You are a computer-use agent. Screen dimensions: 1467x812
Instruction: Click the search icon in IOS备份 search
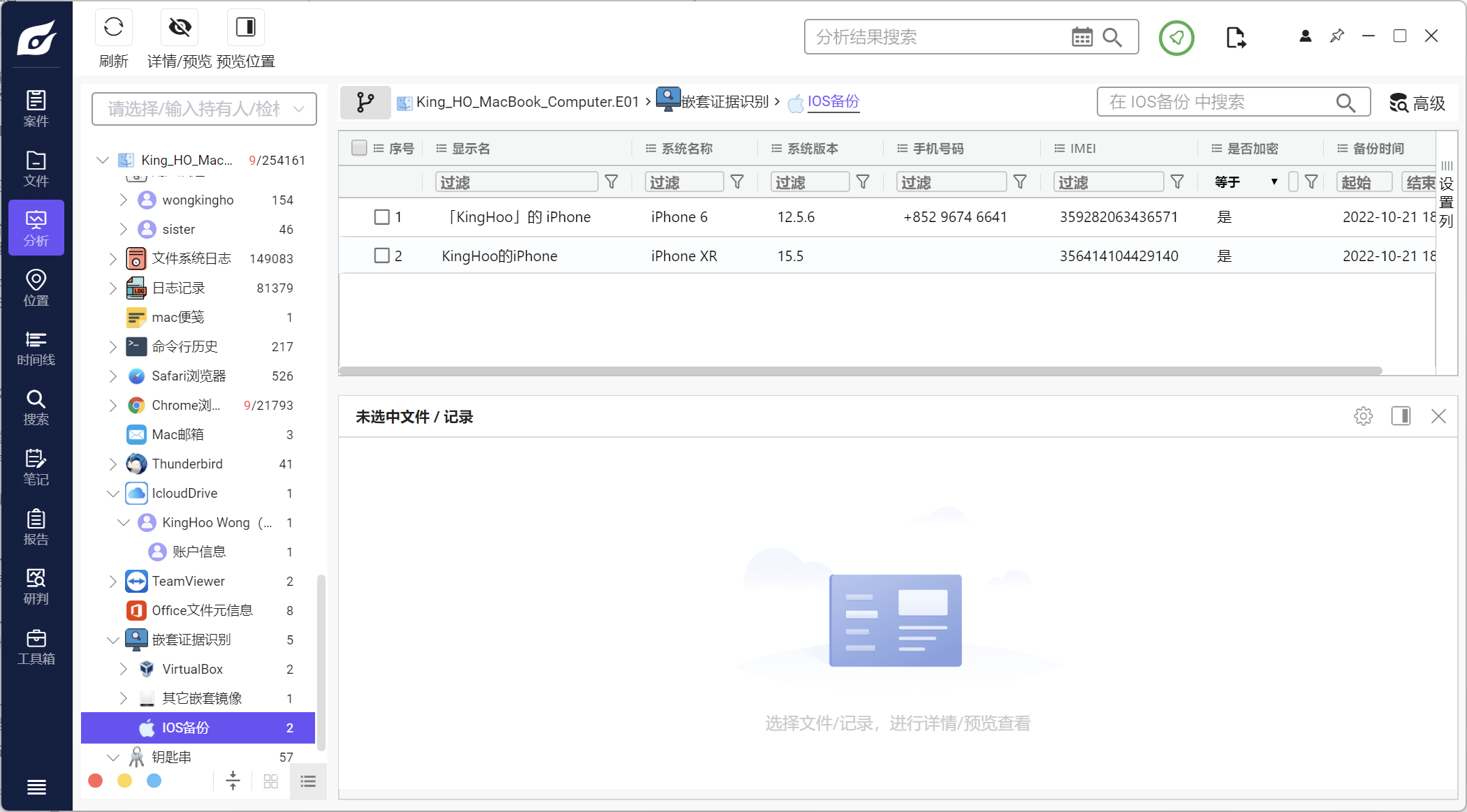tap(1345, 103)
